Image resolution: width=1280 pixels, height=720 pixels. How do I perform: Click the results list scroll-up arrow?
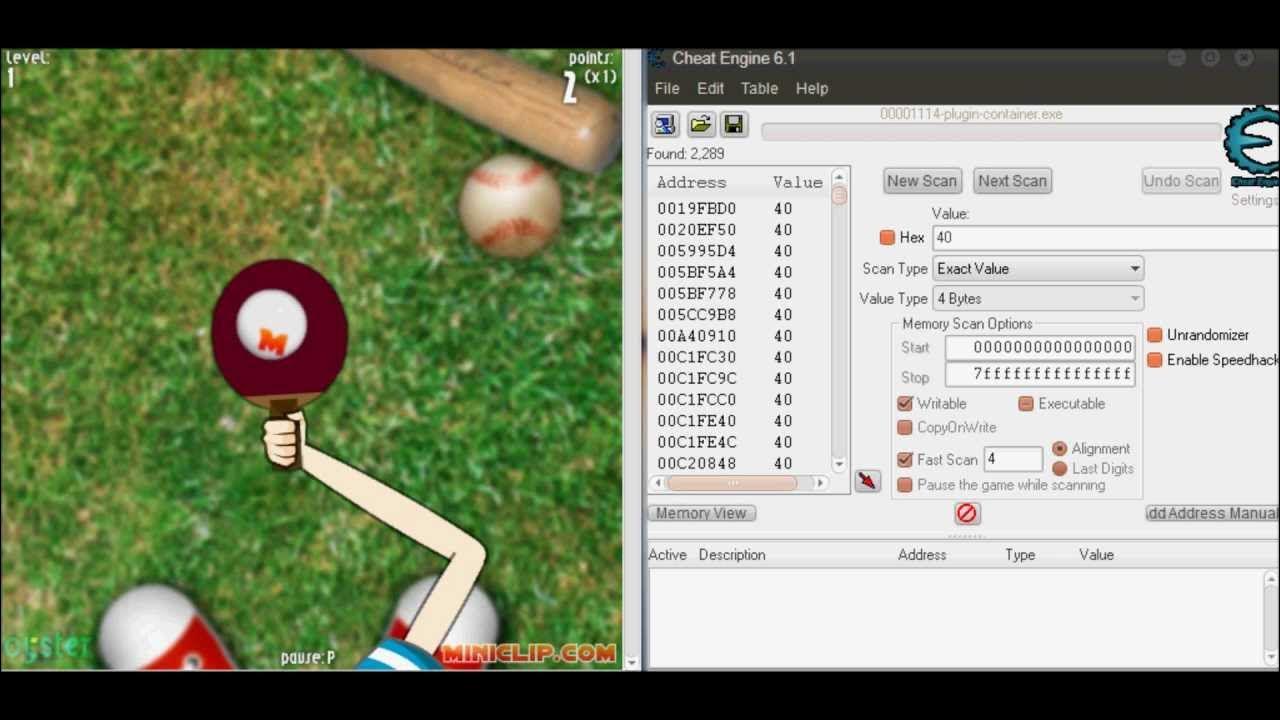click(x=838, y=179)
